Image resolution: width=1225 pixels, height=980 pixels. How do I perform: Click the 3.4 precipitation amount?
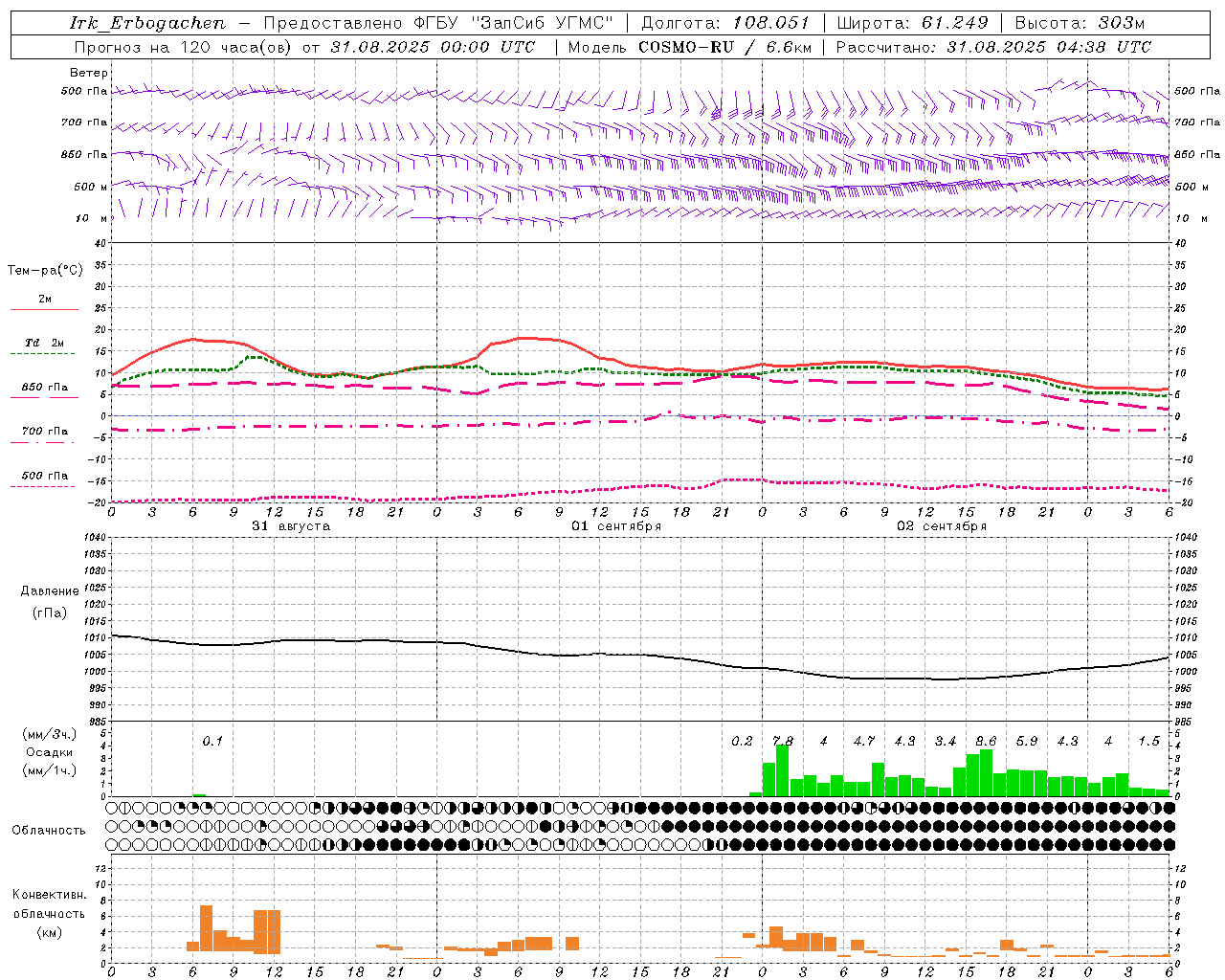946,742
